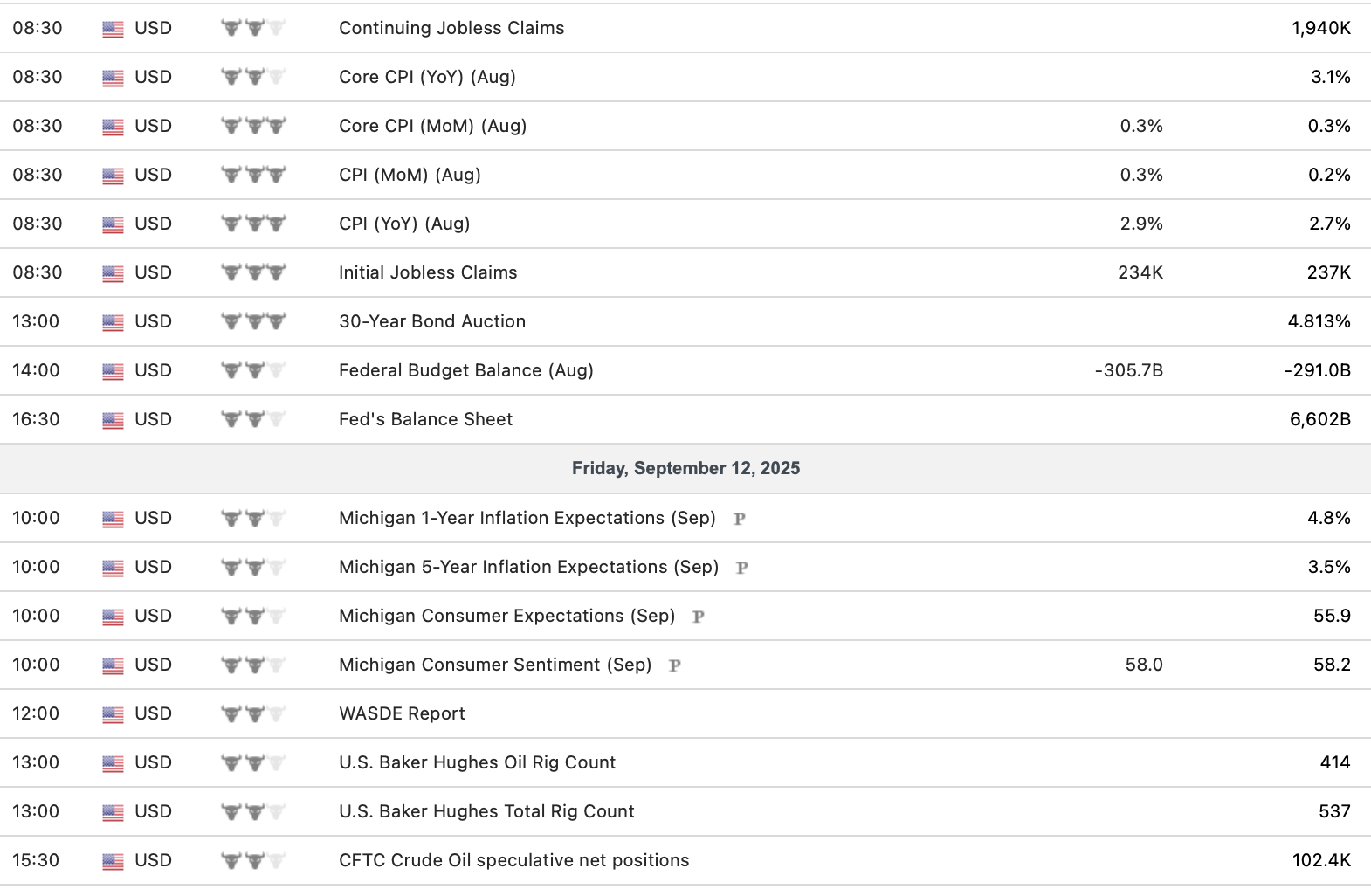1371x896 pixels.
Task: Open the Federal Budget Balance (Aug) event
Action: coord(465,370)
